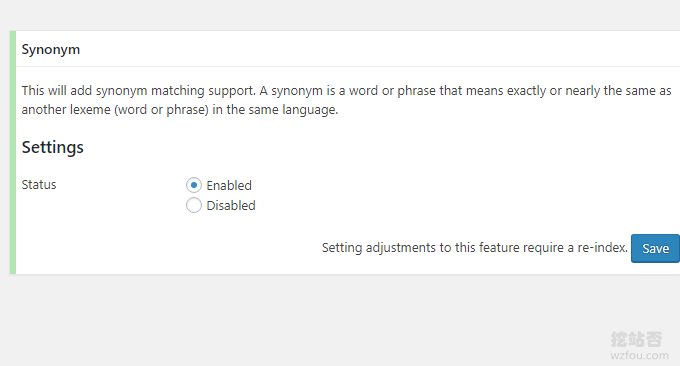Image resolution: width=680 pixels, height=366 pixels.
Task: Click the Synonym feature title
Action: point(51,49)
